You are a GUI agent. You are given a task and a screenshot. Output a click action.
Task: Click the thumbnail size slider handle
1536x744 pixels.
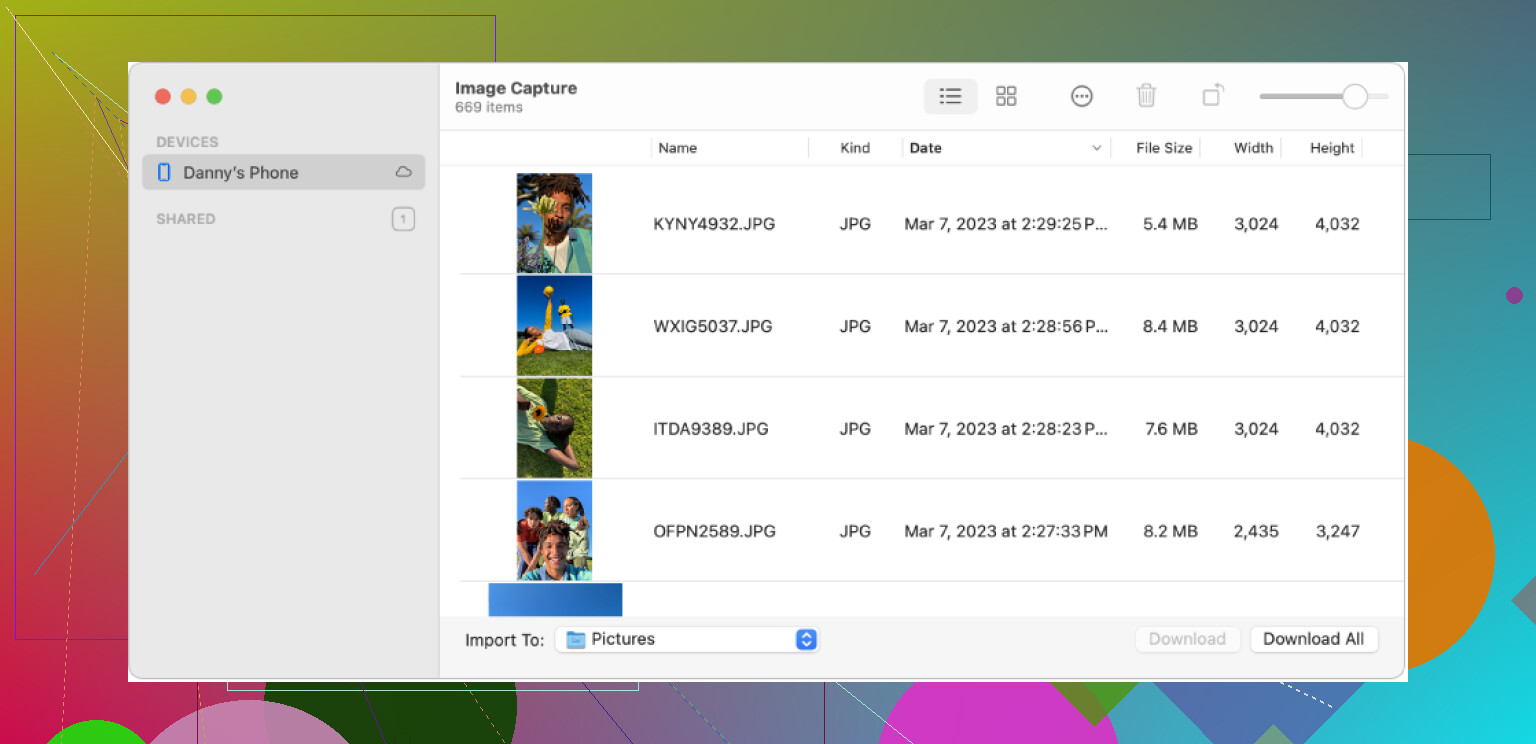click(x=1354, y=96)
